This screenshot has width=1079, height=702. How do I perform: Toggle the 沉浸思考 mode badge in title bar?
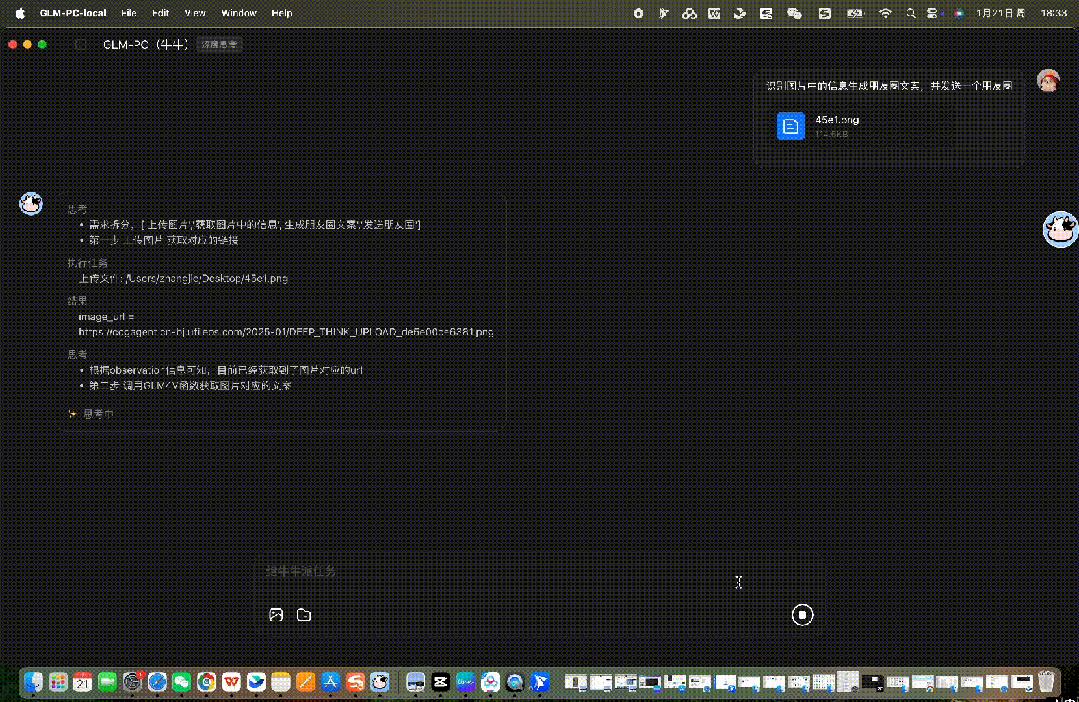(x=218, y=44)
